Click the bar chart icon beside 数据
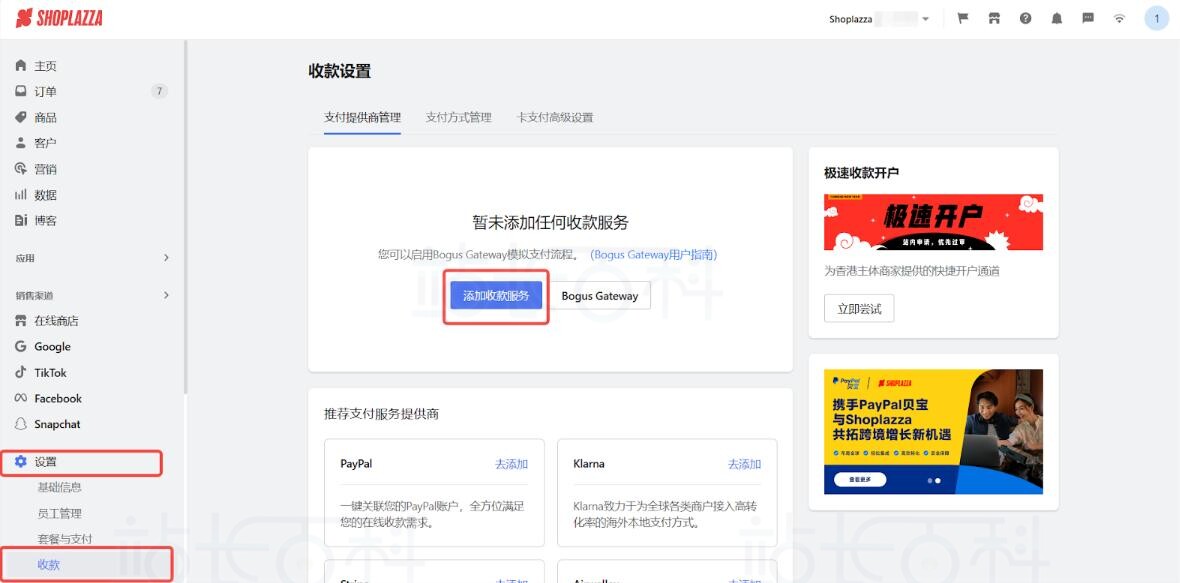Image resolution: width=1180 pixels, height=583 pixels. pyautogui.click(x=21, y=195)
